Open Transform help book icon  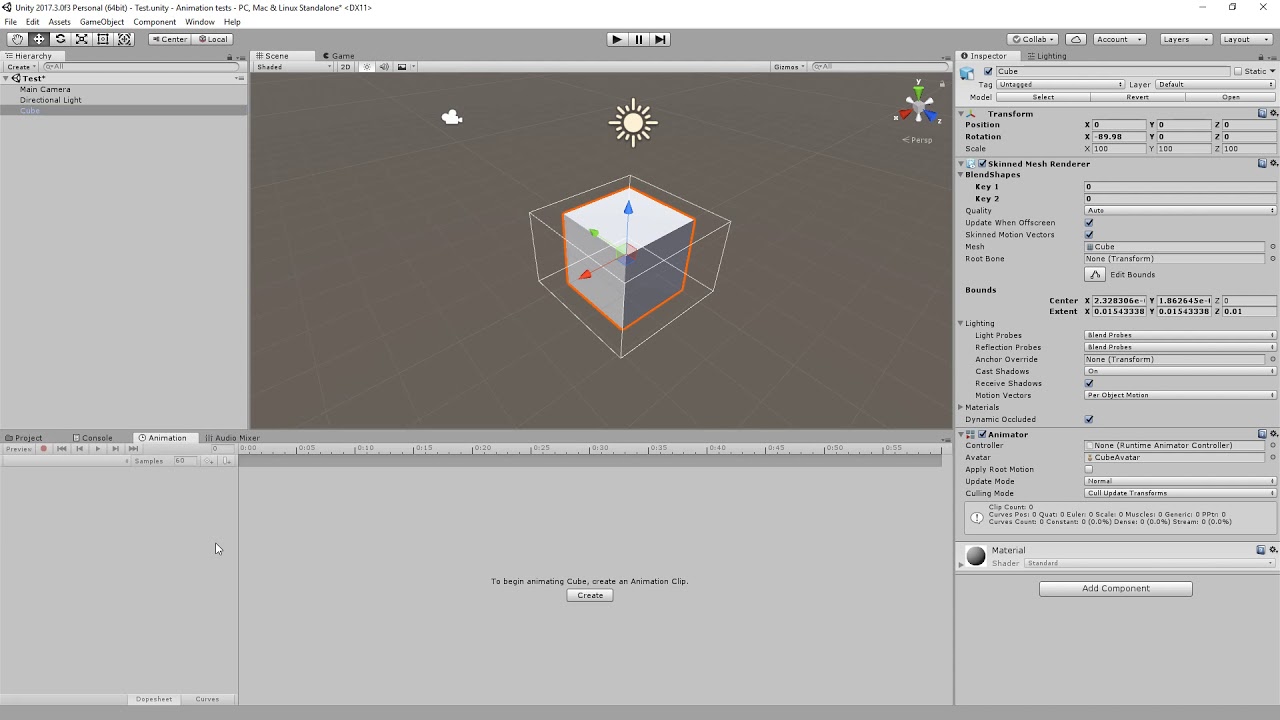1262,114
